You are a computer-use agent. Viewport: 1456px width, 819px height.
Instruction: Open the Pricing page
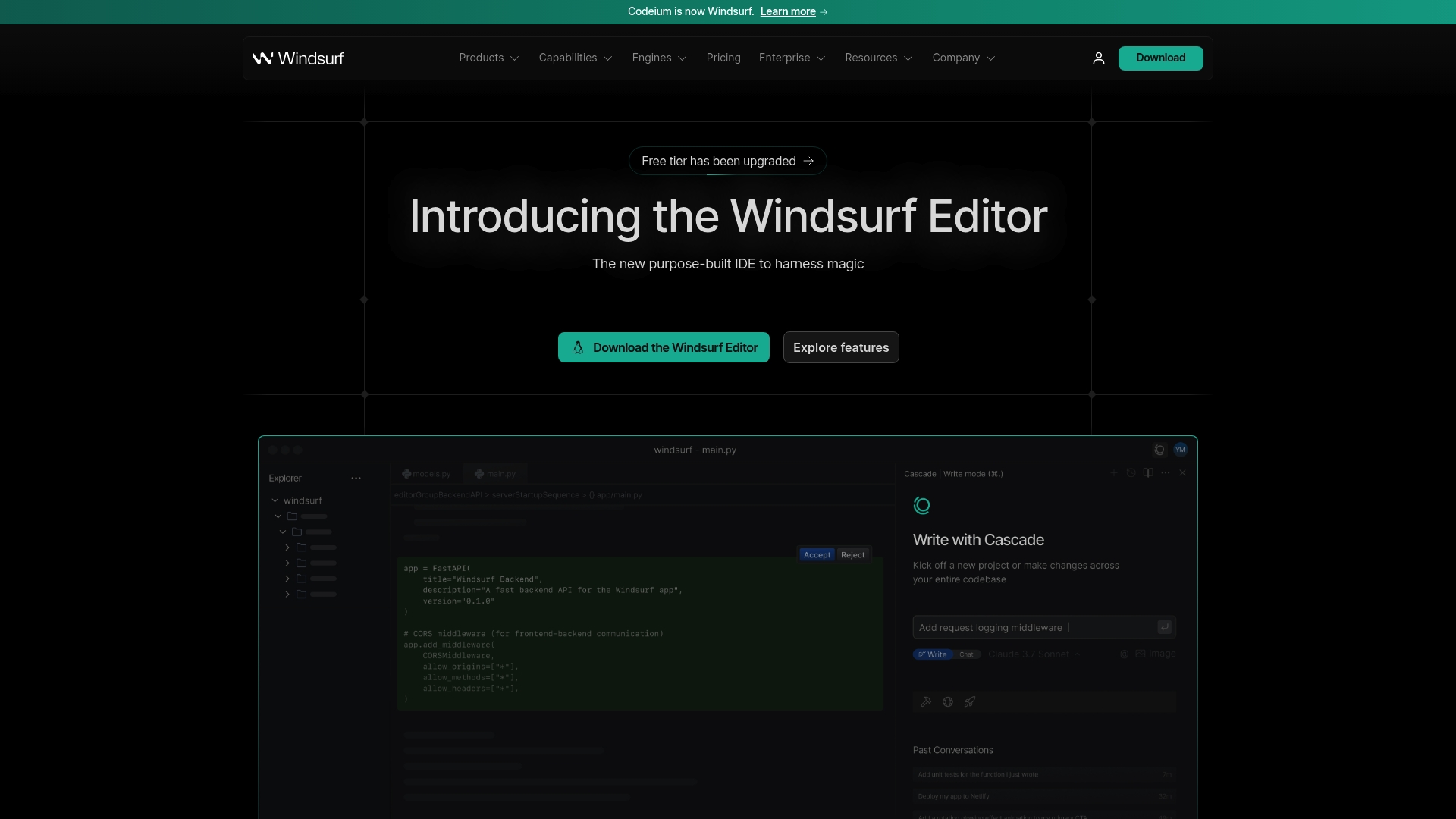point(723,58)
